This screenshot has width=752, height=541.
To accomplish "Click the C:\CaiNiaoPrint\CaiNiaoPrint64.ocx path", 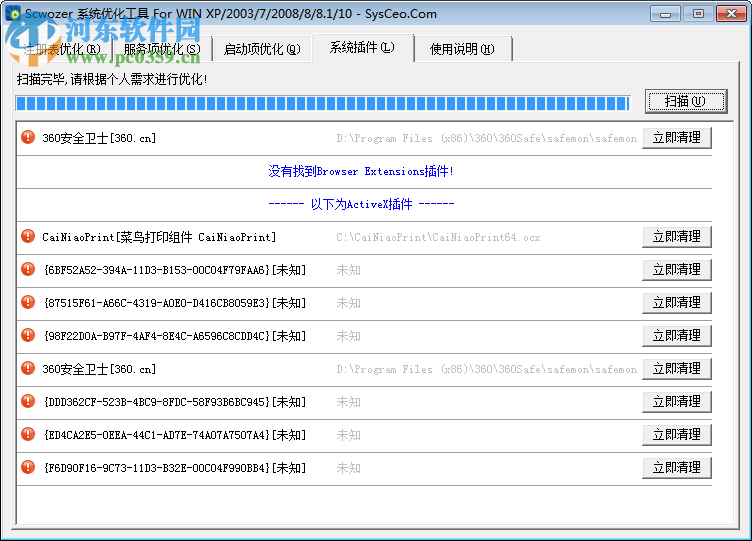I will click(x=438, y=237).
